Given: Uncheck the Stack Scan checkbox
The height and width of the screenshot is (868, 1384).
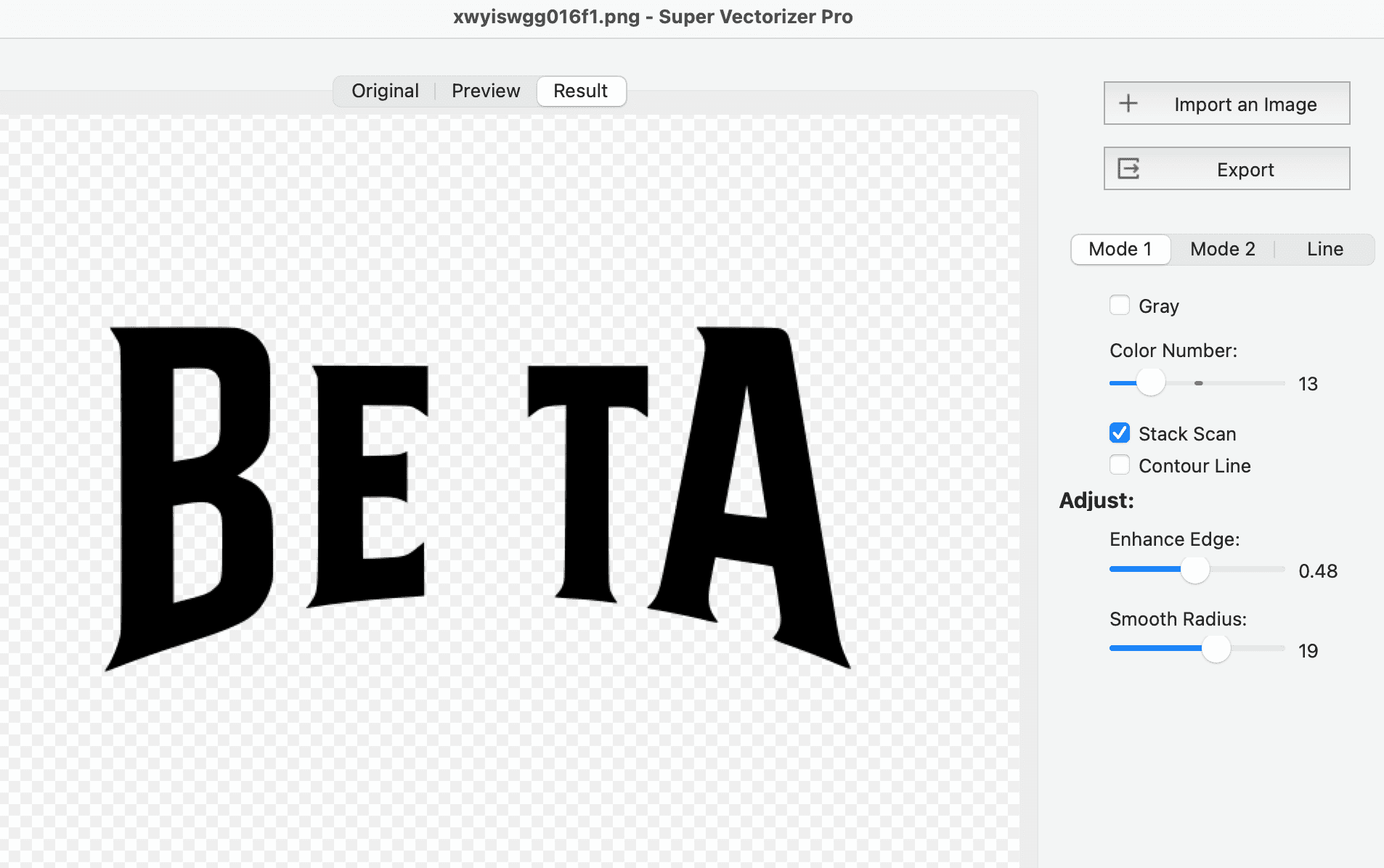Looking at the screenshot, I should 1120,433.
